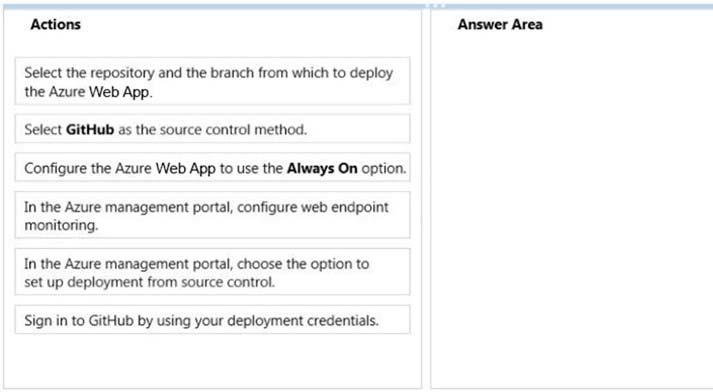Select the Sign in to GitHub action
713x392 pixels.
(x=212, y=320)
